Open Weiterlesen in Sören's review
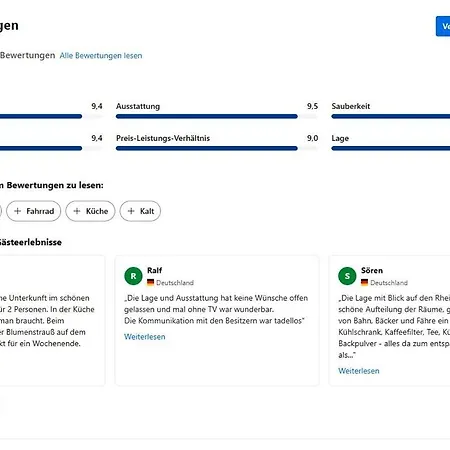 [359, 371]
